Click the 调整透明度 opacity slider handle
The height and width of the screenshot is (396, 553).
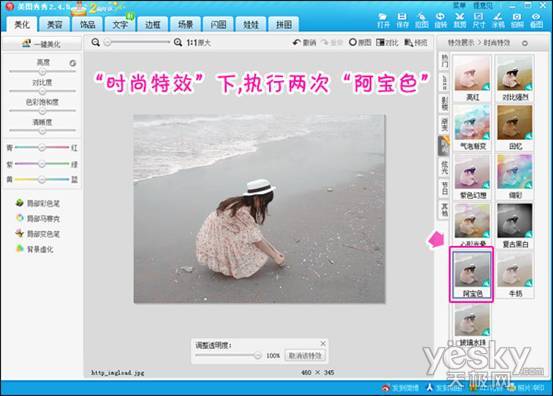[x=258, y=355]
